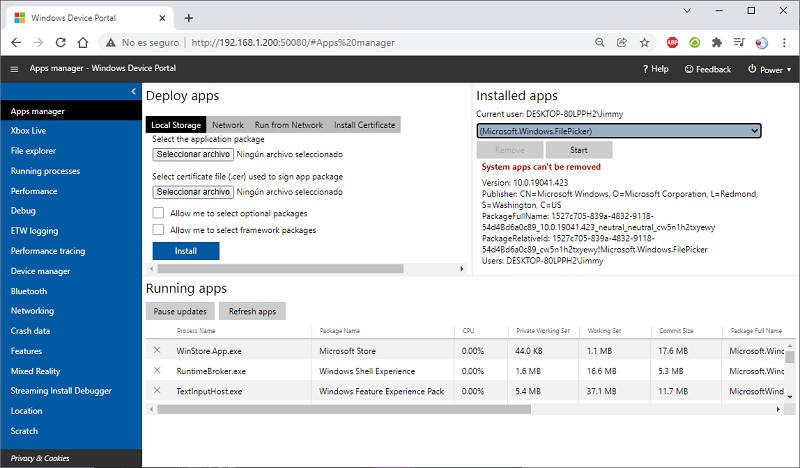The width and height of the screenshot is (800, 468).
Task: Open the Chrome tab search chevron
Action: click(x=687, y=10)
